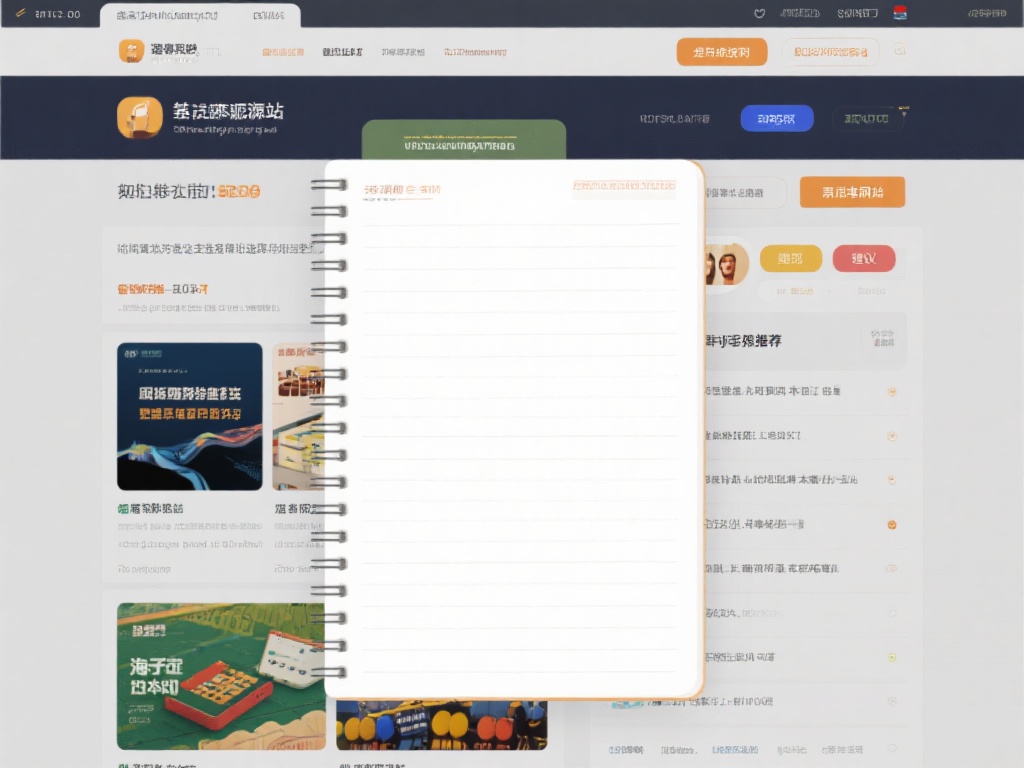The width and height of the screenshot is (1024, 768).
Task: Switch to the active browser tab at top
Action: (200, 15)
